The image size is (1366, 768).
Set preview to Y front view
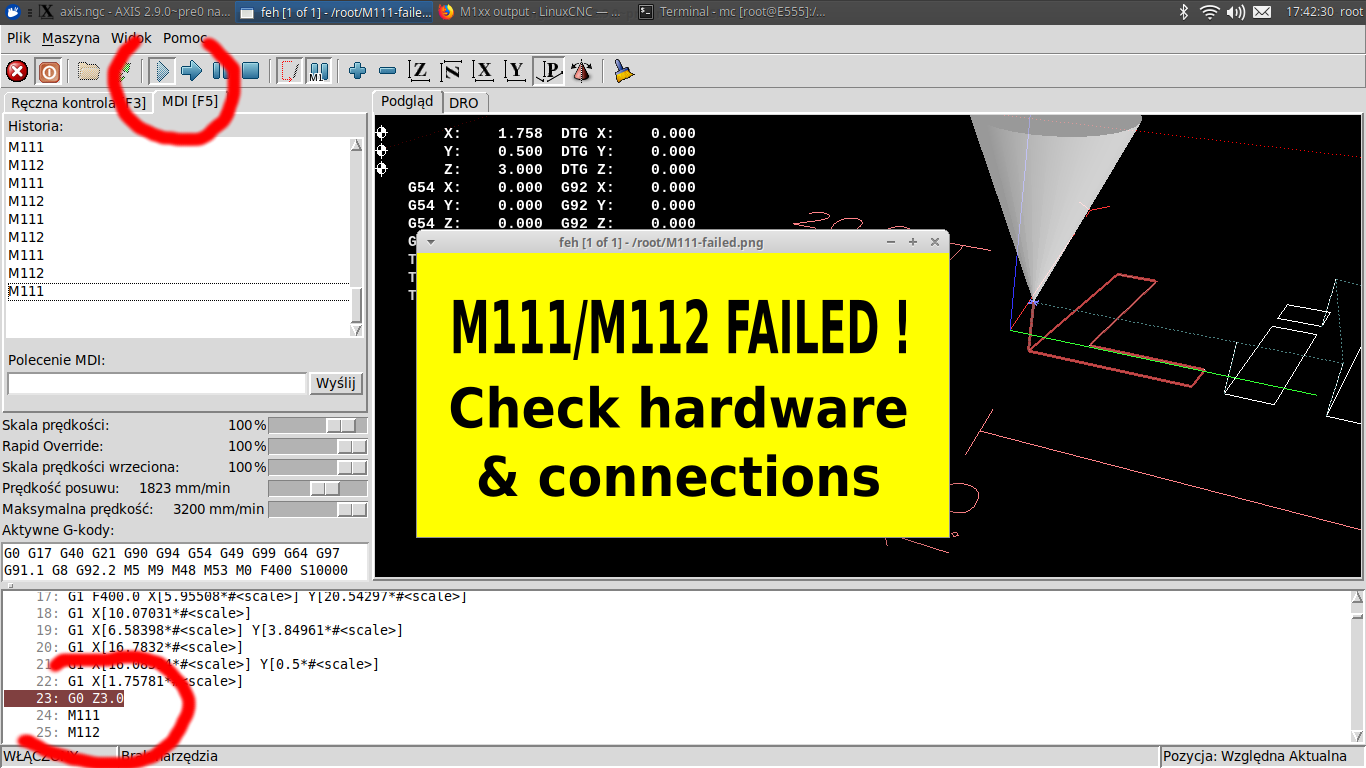point(515,71)
